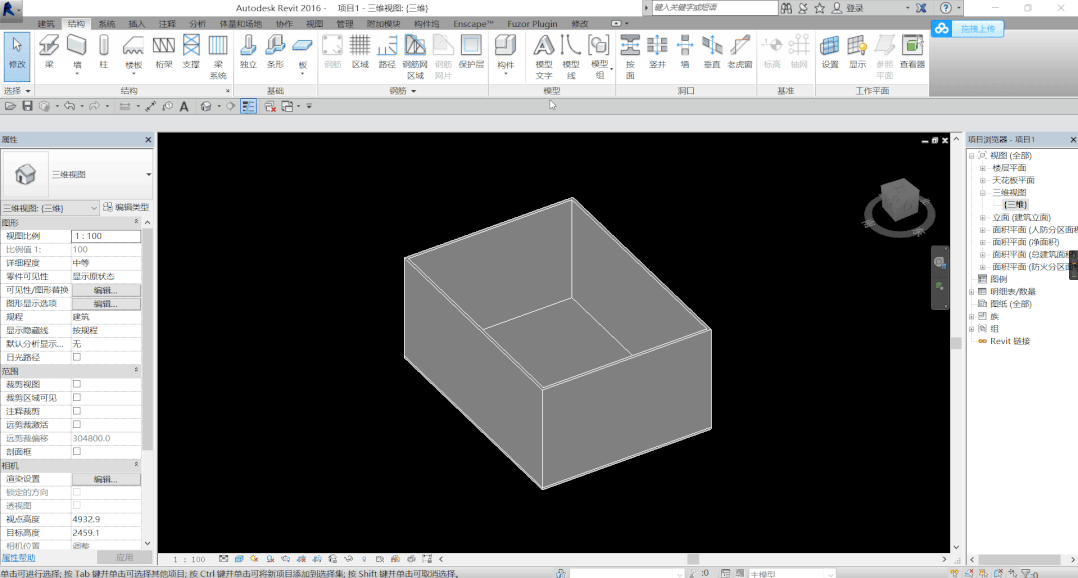The width and height of the screenshot is (1078, 578).
Task: Expand the 楼层平面 tree node
Action: pyautogui.click(x=983, y=168)
